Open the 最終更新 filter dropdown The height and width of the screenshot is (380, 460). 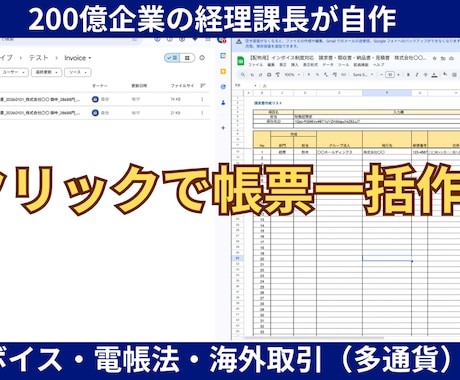pyautogui.click(x=46, y=72)
